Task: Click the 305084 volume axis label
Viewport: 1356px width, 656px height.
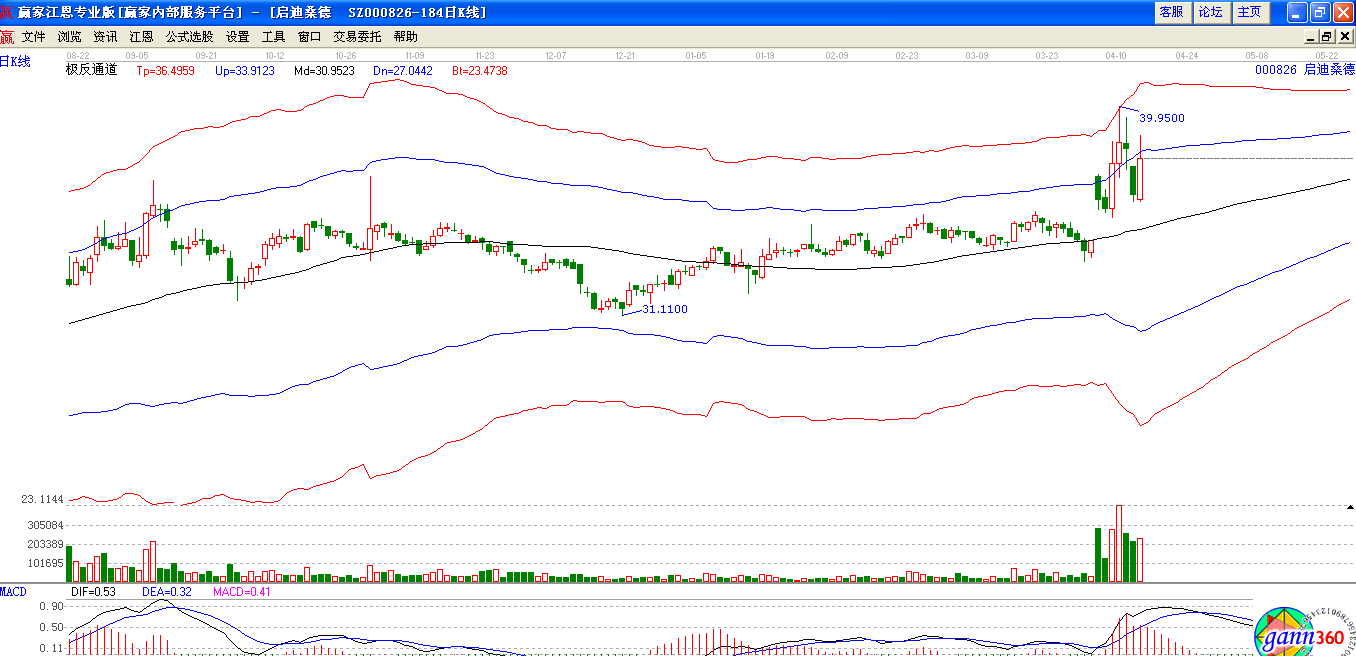Action: (x=46, y=525)
